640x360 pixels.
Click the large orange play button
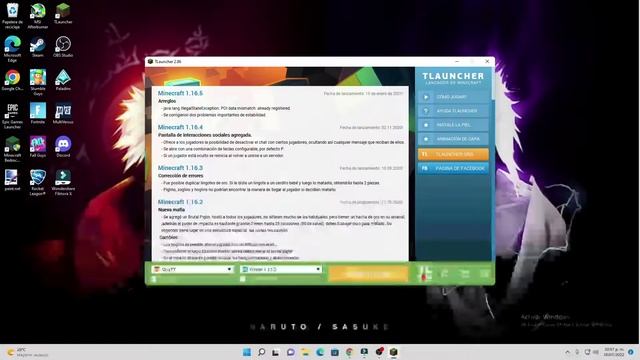coord(368,274)
